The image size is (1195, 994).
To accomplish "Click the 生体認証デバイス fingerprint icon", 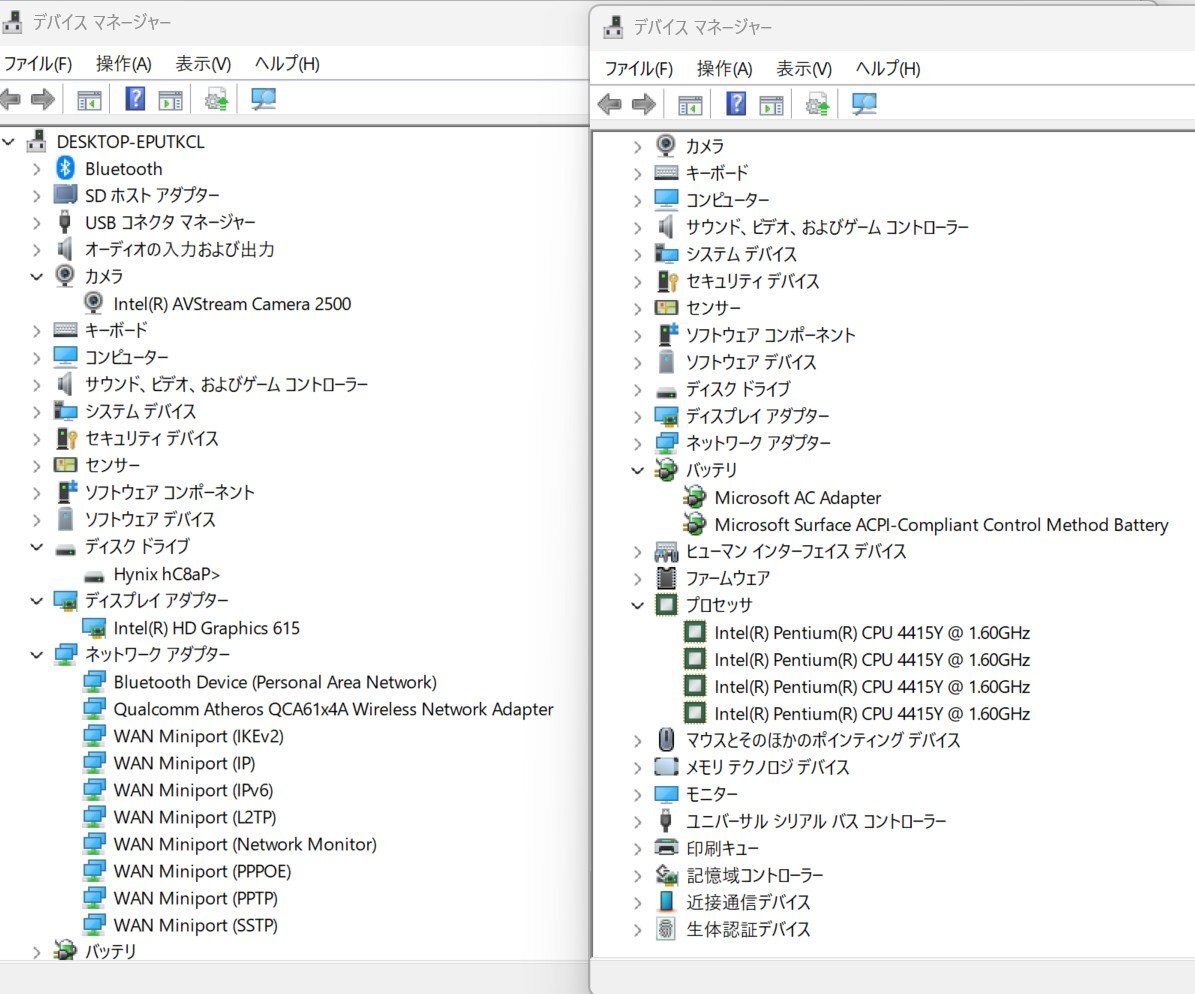I will click(666, 929).
